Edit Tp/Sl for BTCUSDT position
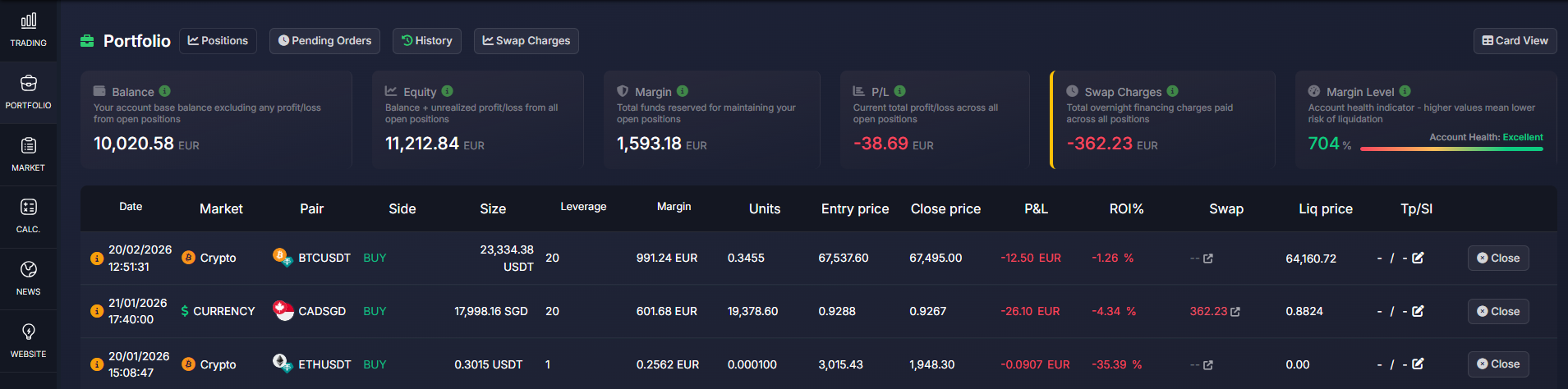Viewport: 1568px width, 389px height. click(x=1418, y=258)
